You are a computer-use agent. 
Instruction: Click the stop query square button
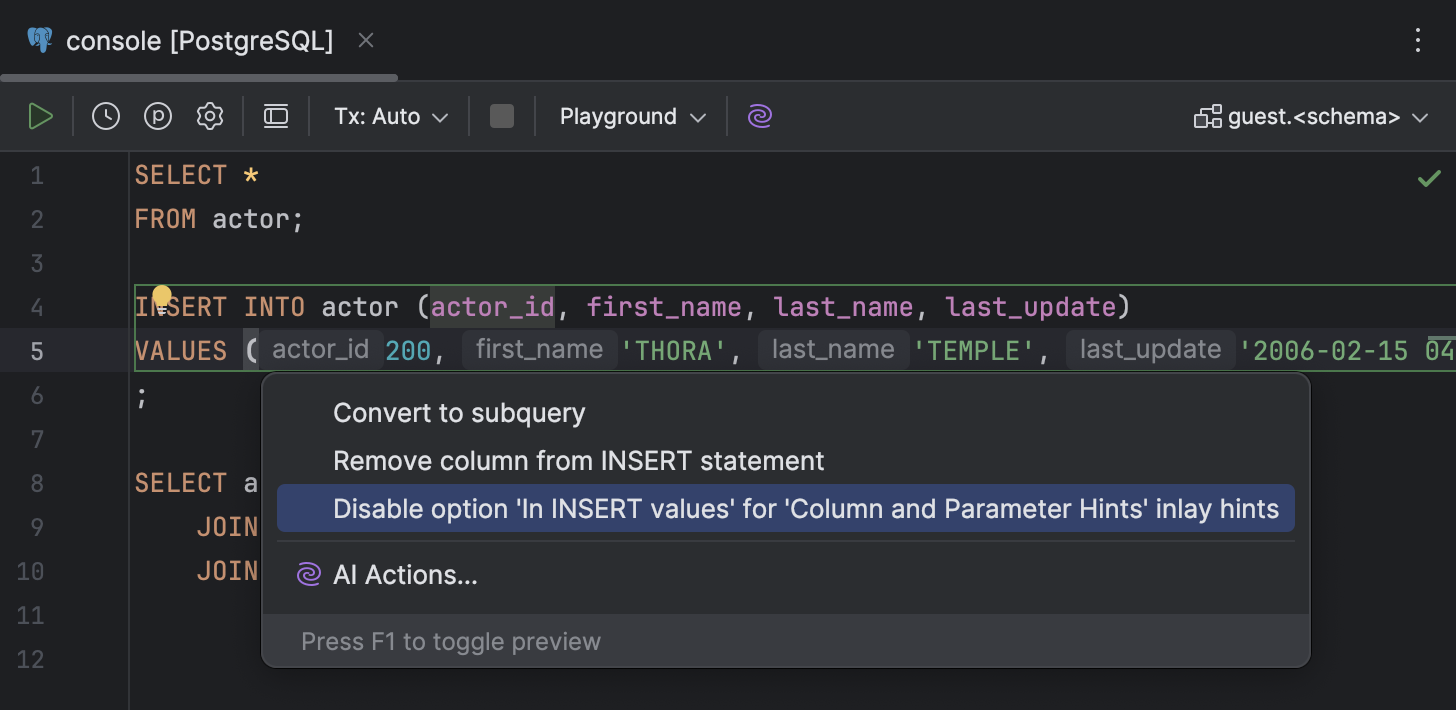(501, 115)
